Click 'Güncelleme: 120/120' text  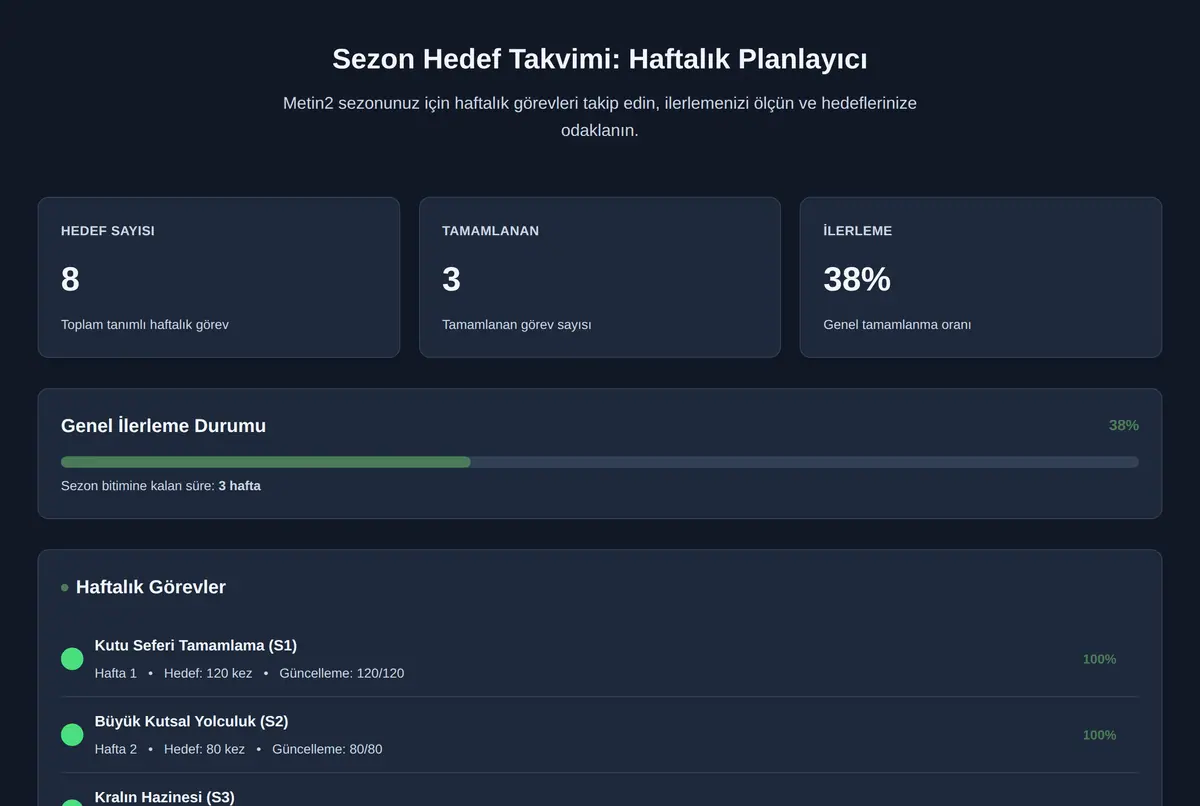coord(342,673)
